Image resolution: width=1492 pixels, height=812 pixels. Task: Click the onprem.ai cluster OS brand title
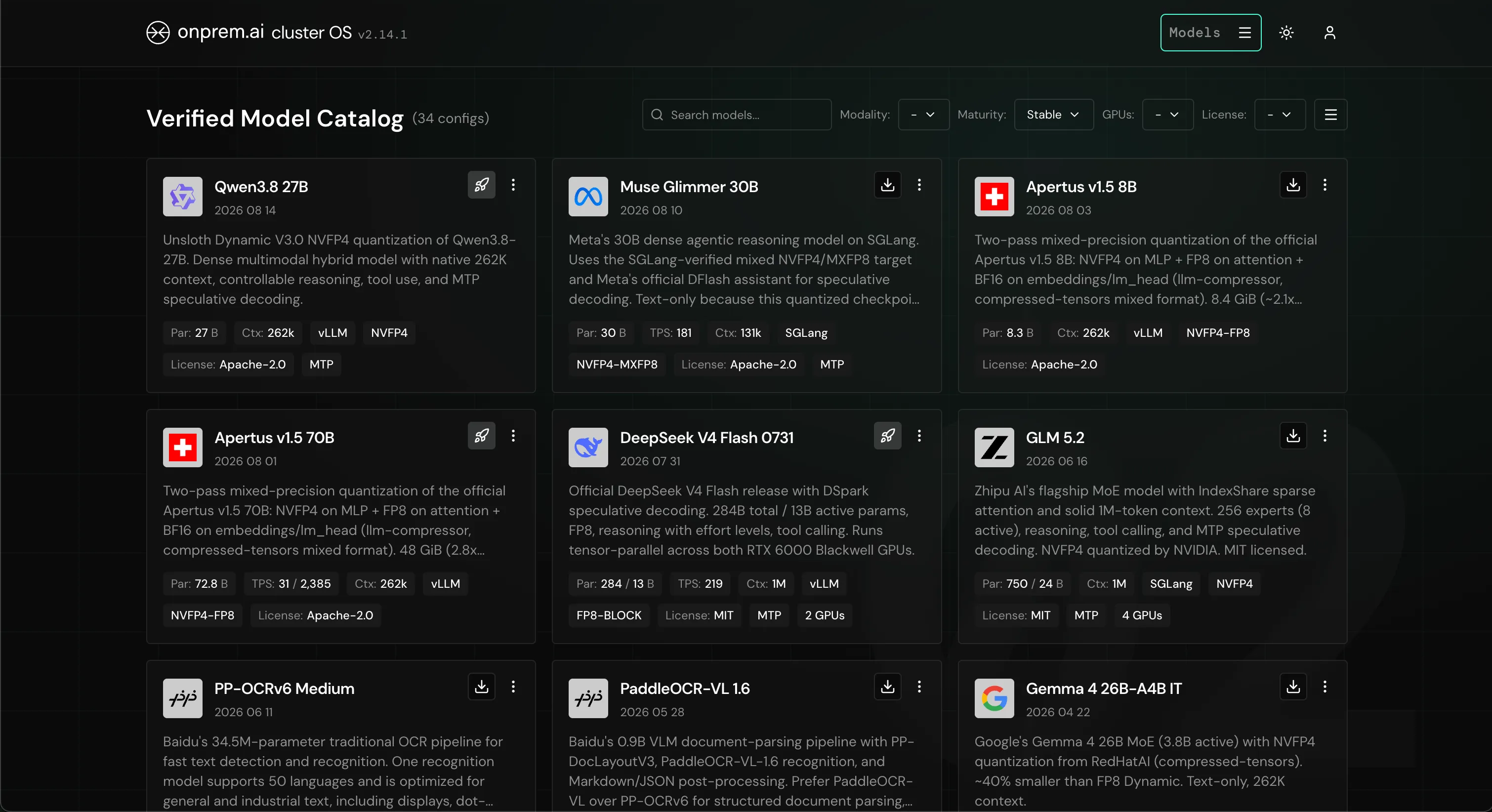(x=264, y=32)
